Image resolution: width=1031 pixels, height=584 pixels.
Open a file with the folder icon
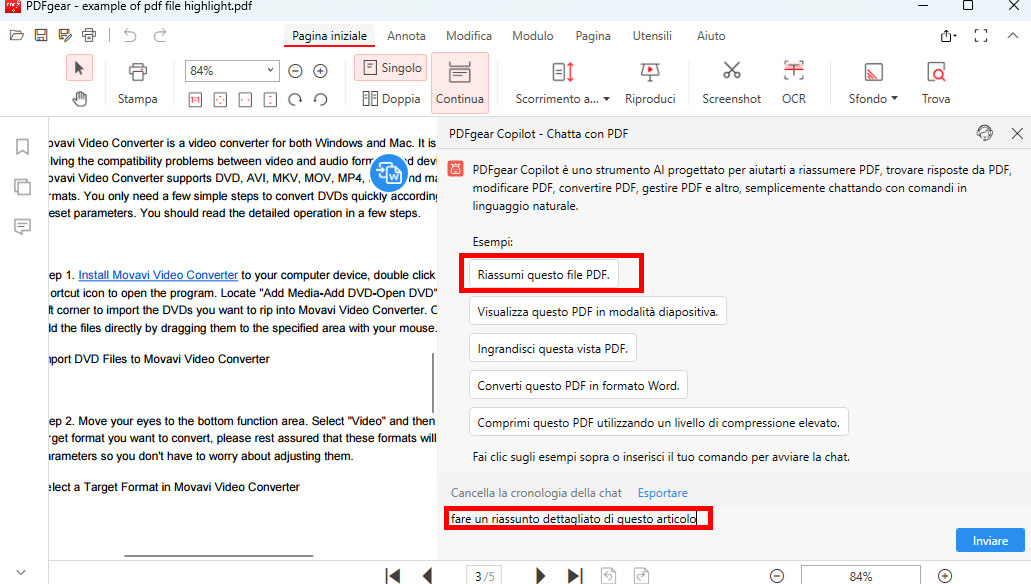coord(17,35)
